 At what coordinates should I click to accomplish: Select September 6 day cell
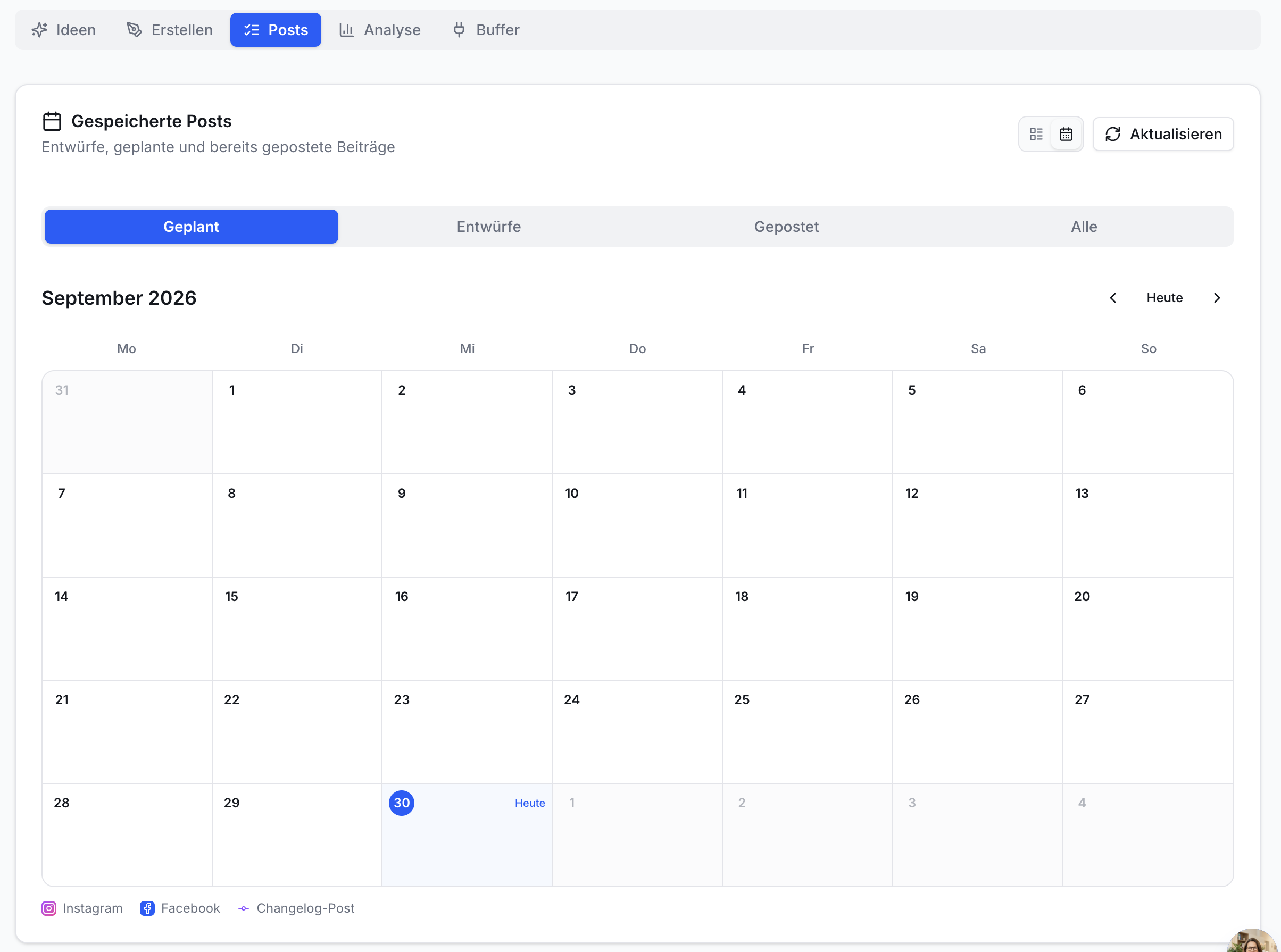tap(1147, 422)
